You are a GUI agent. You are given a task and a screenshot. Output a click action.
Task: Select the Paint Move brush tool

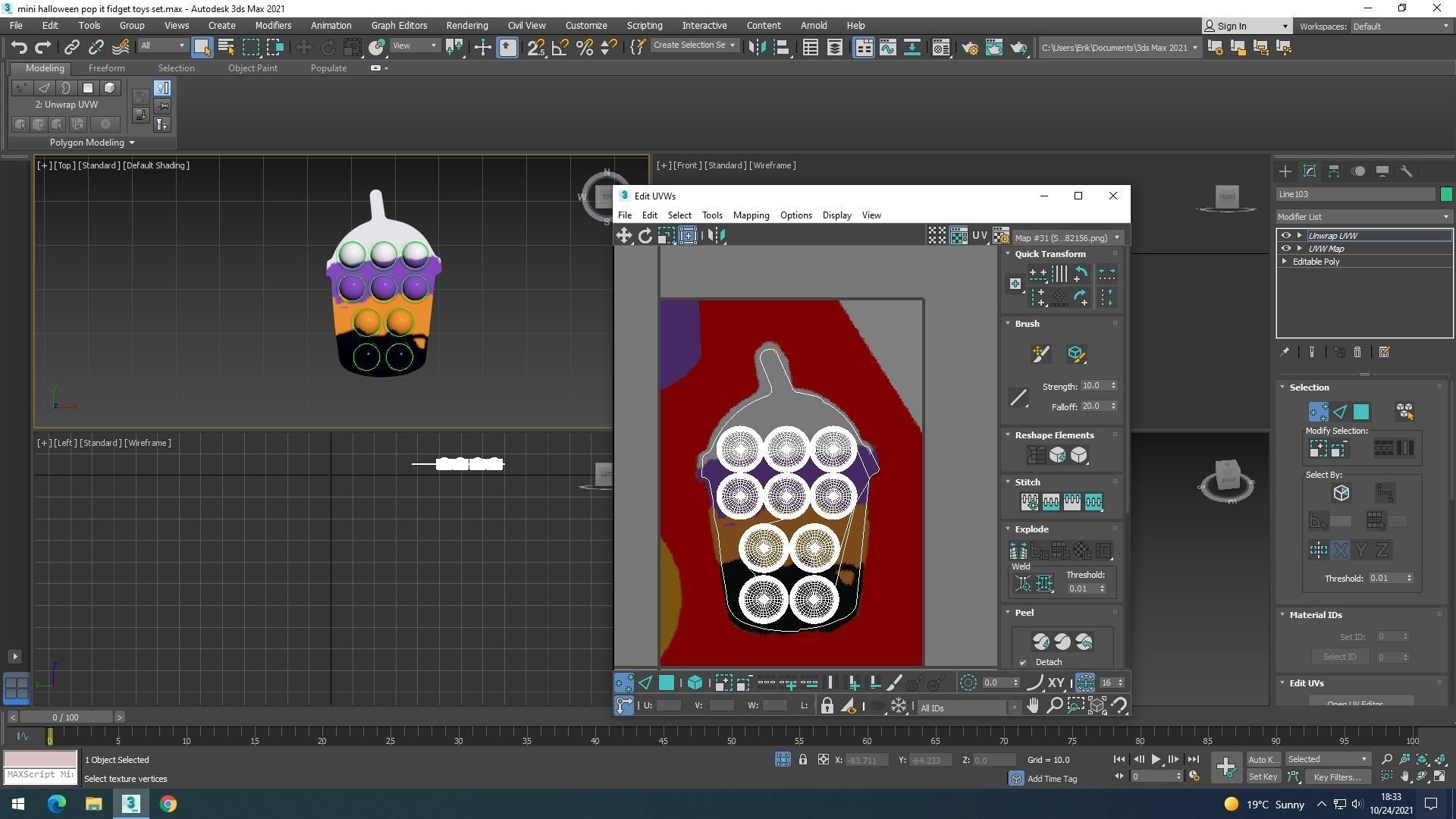[1040, 353]
